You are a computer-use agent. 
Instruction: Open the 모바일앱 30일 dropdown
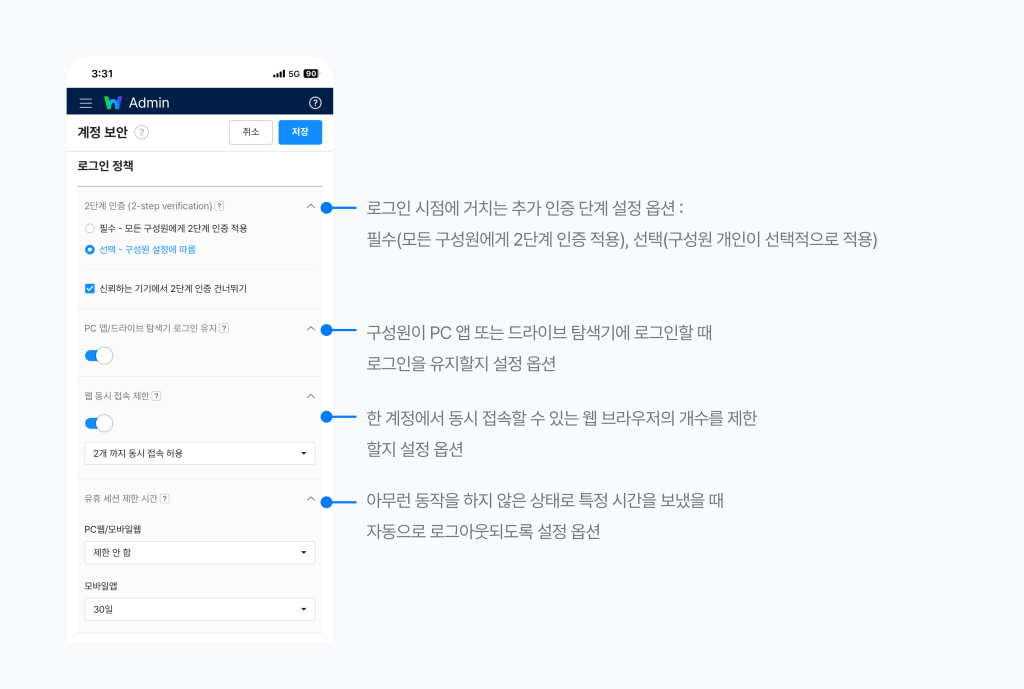click(x=199, y=608)
